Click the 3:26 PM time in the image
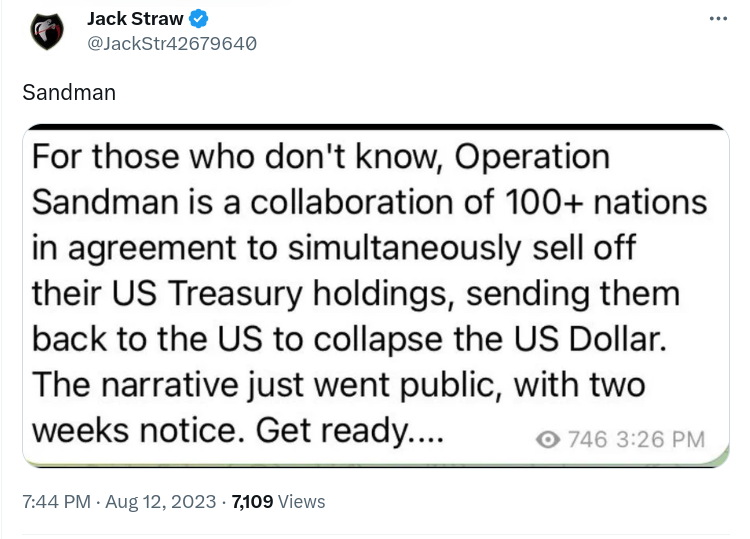The height and width of the screenshot is (539, 750). point(661,439)
